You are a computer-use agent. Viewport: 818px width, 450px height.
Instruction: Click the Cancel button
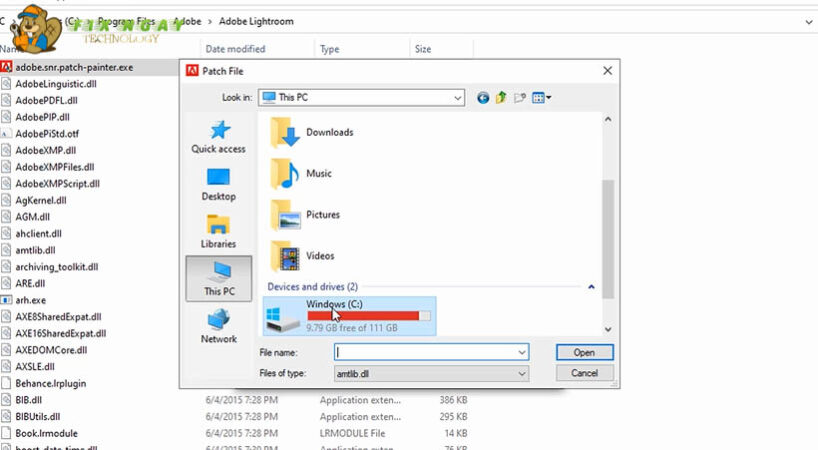coord(584,373)
